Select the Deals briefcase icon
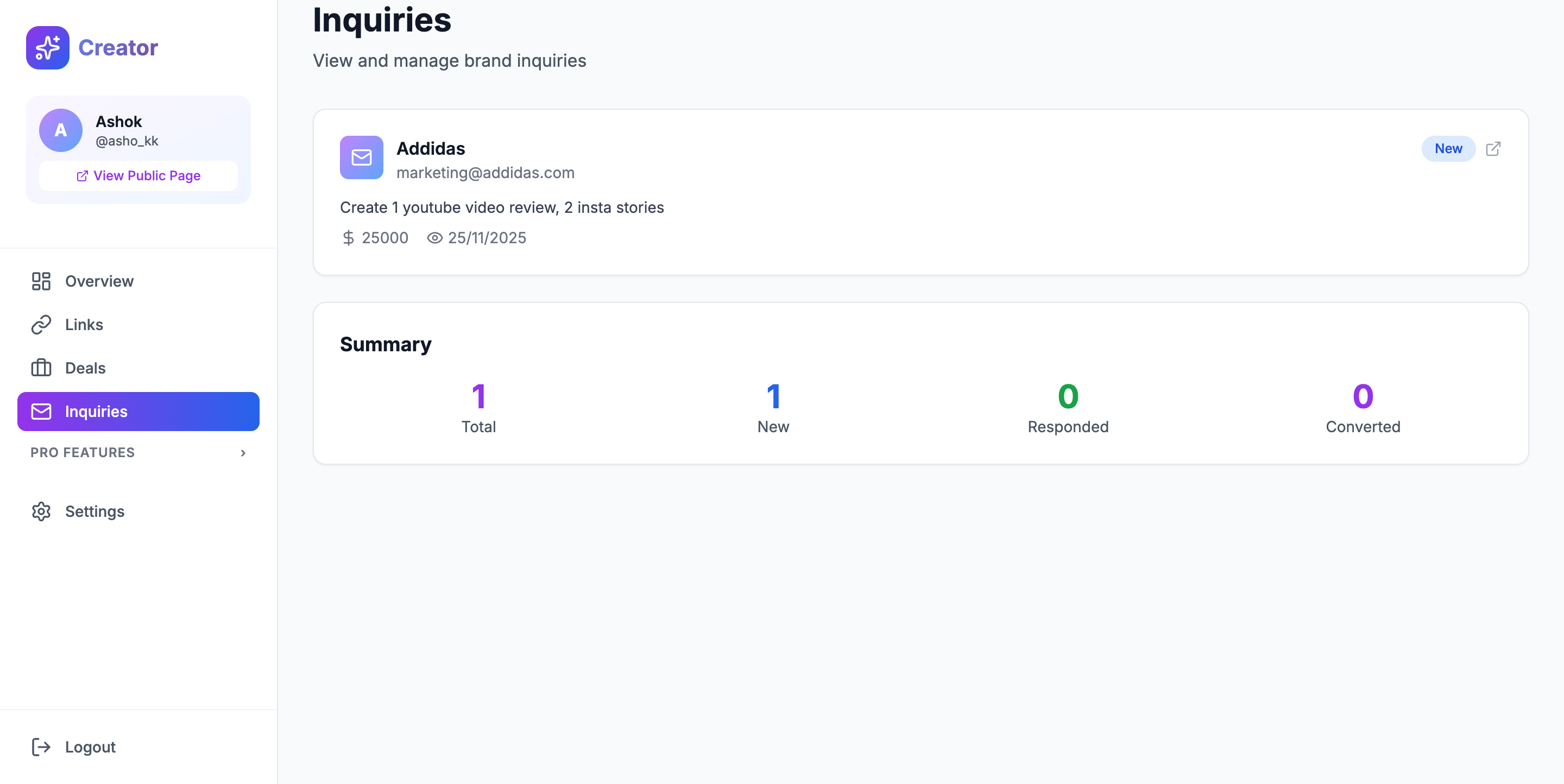 tap(41, 368)
